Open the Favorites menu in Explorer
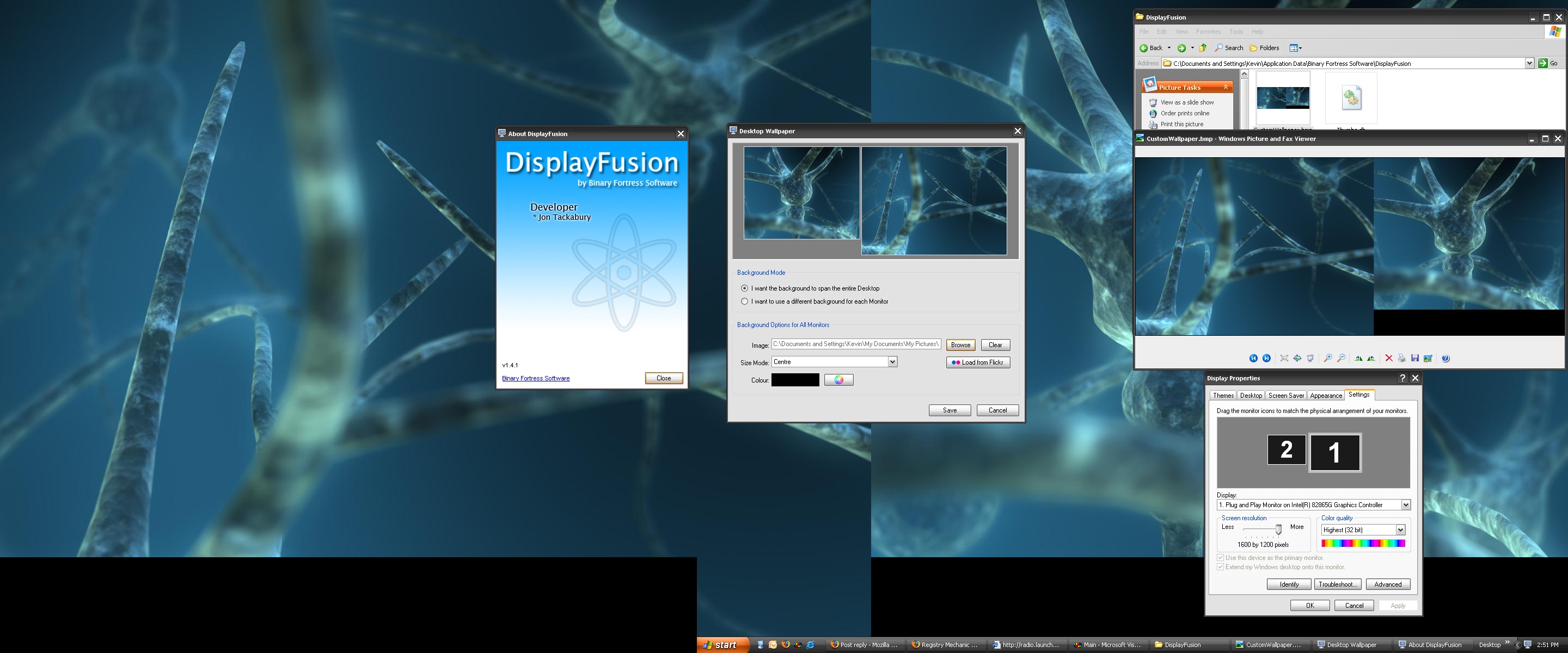1568x653 pixels. point(1208,32)
